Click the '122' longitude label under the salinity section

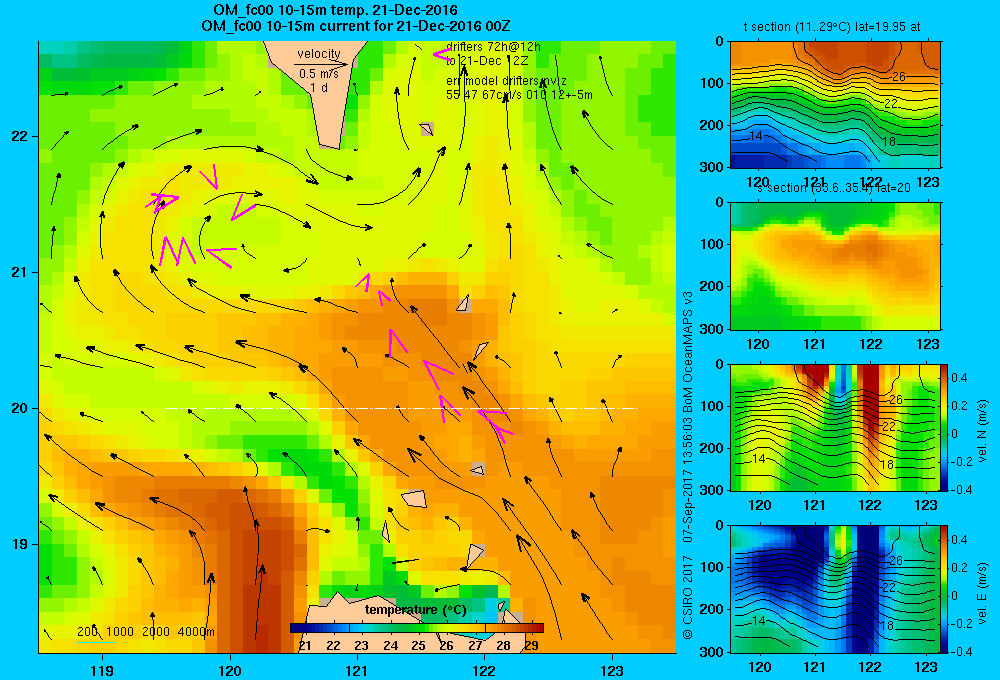tap(871, 344)
